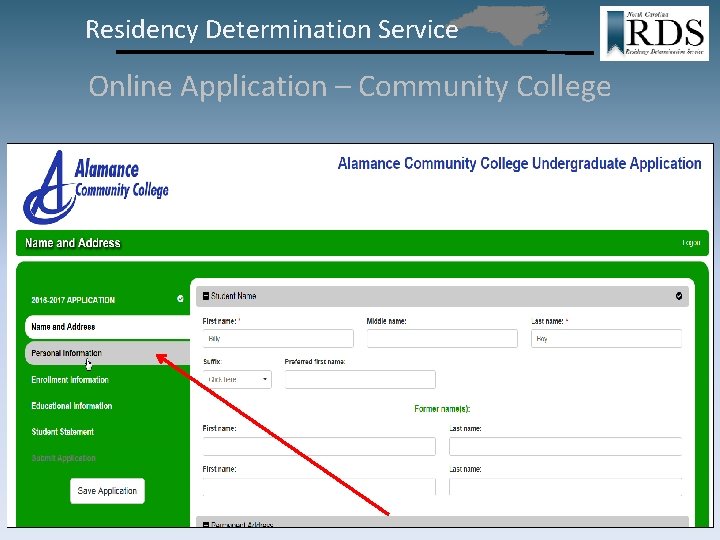Screen dimensions: 720x540
Task: Collapse the Student Name section minus icon
Action: point(206,296)
